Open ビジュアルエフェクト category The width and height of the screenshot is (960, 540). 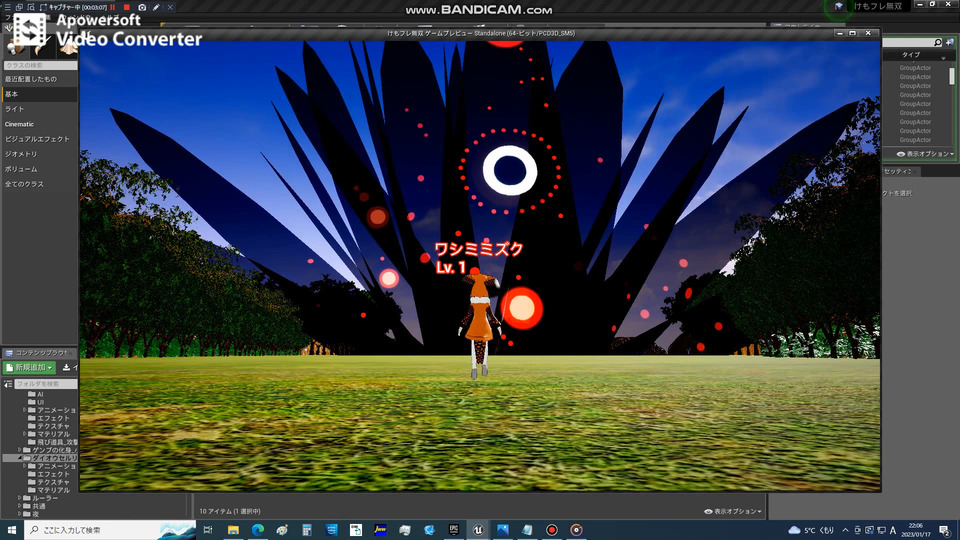click(x=40, y=139)
